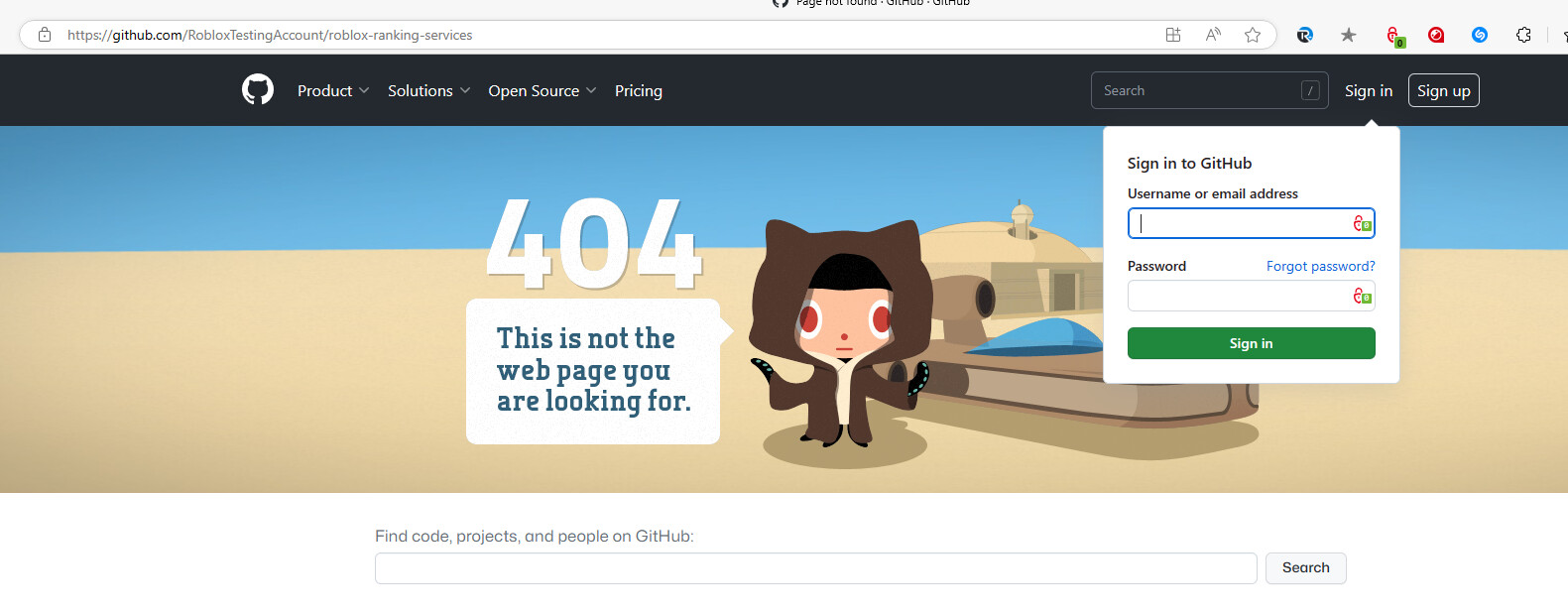Open the red circular extension icon
Screen dimensions: 1568x613
(1436, 35)
